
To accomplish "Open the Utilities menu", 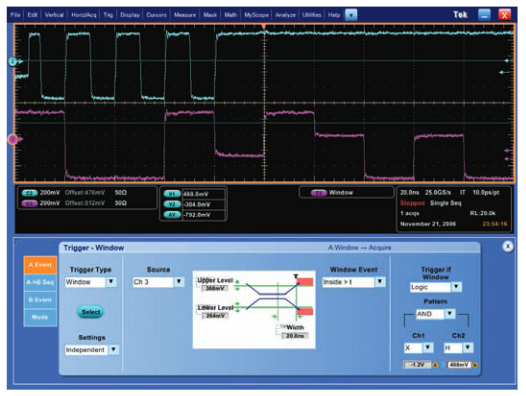I will point(312,15).
